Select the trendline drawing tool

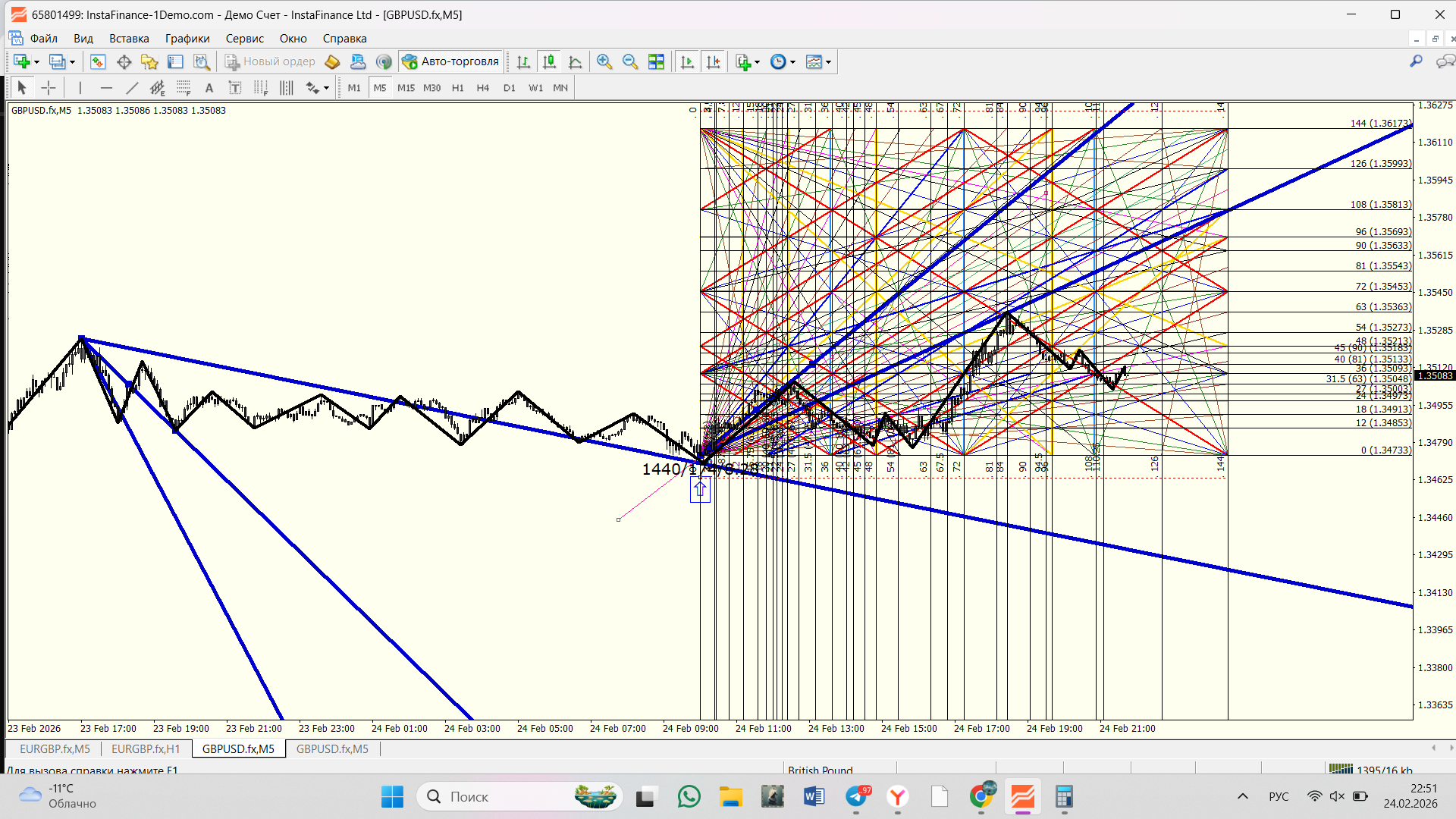(132, 88)
